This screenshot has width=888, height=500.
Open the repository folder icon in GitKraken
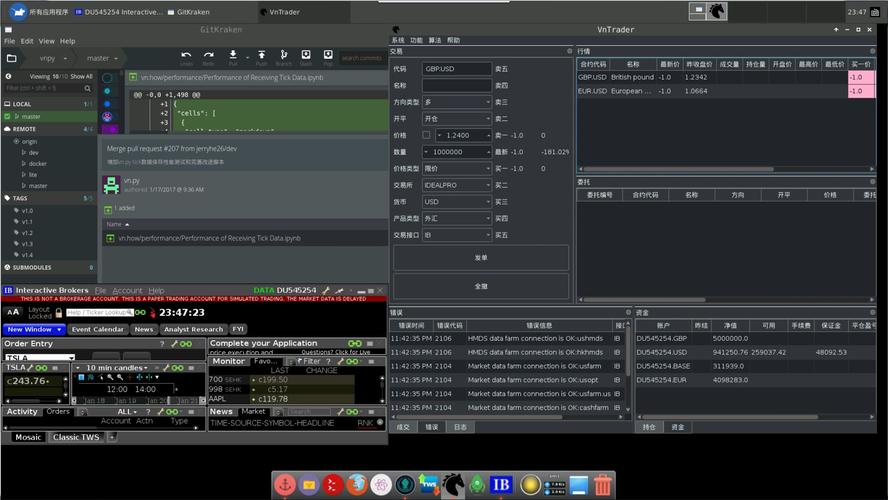tap(11, 58)
